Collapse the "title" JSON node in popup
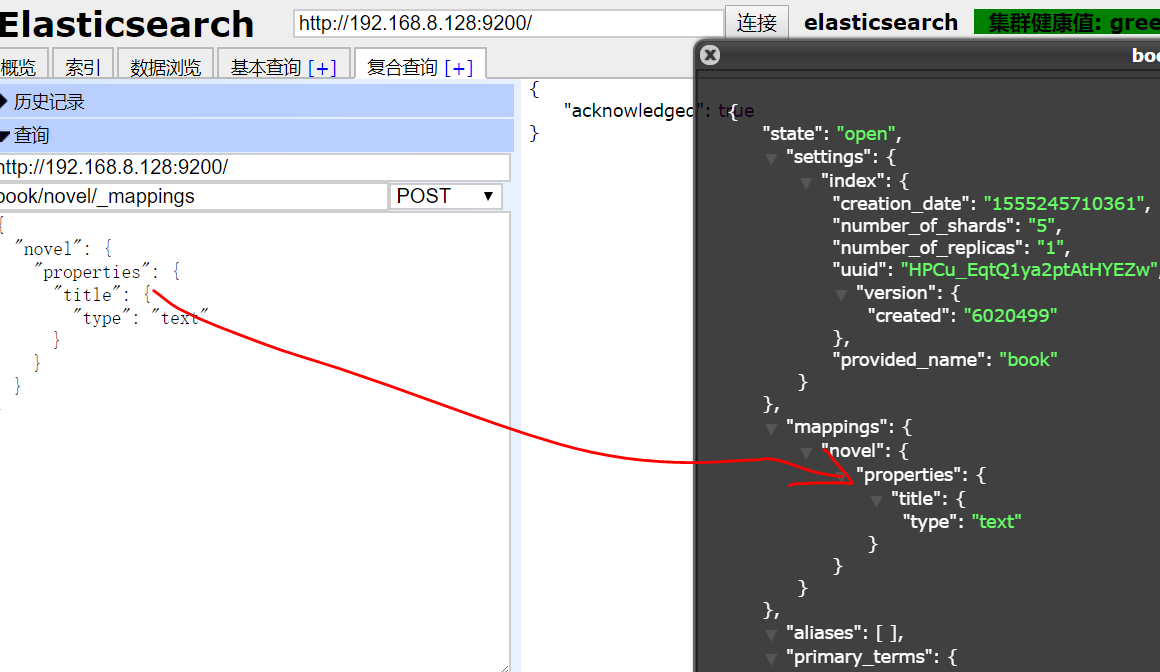 click(877, 500)
